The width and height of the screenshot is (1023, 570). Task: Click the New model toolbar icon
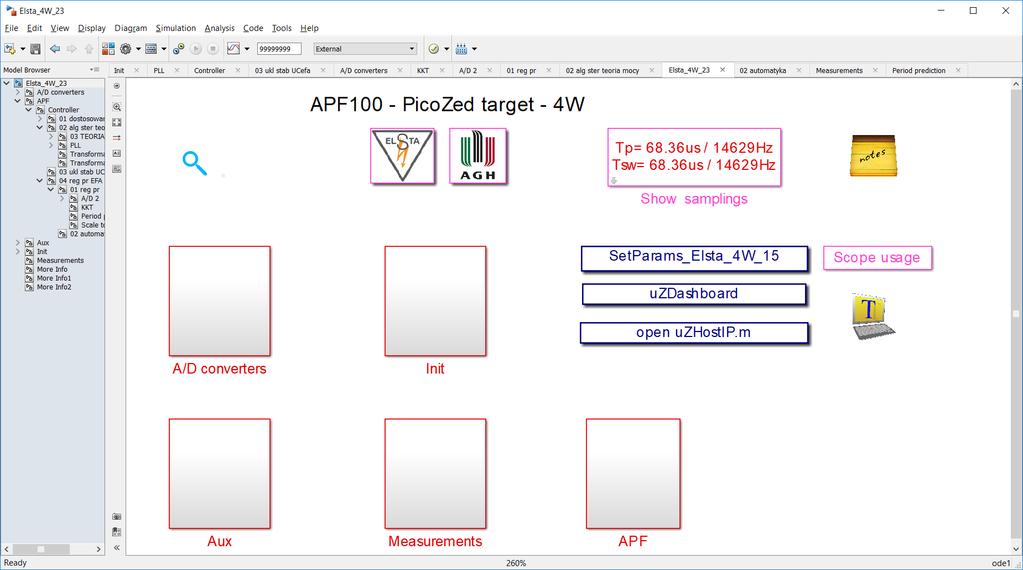pos(9,49)
